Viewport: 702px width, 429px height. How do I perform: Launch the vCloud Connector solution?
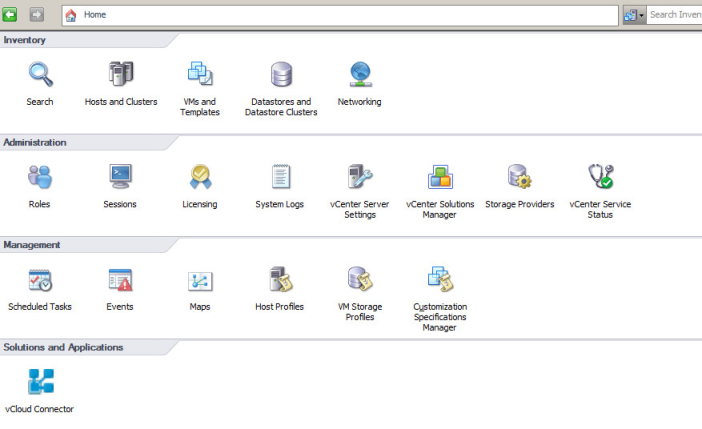41,382
